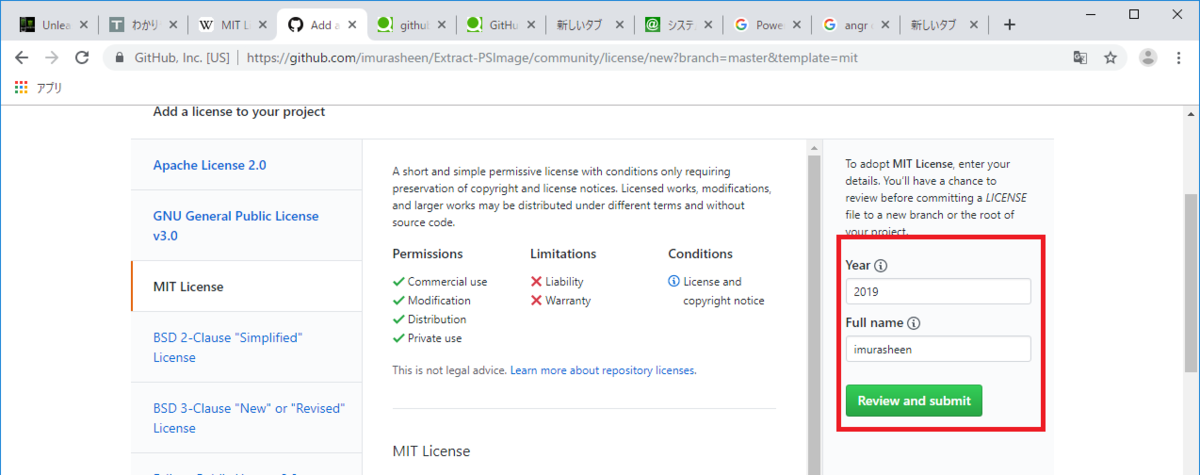This screenshot has width=1200, height=475.
Task: Open 'Learn more about repository licenses' link
Action: [x=603, y=370]
